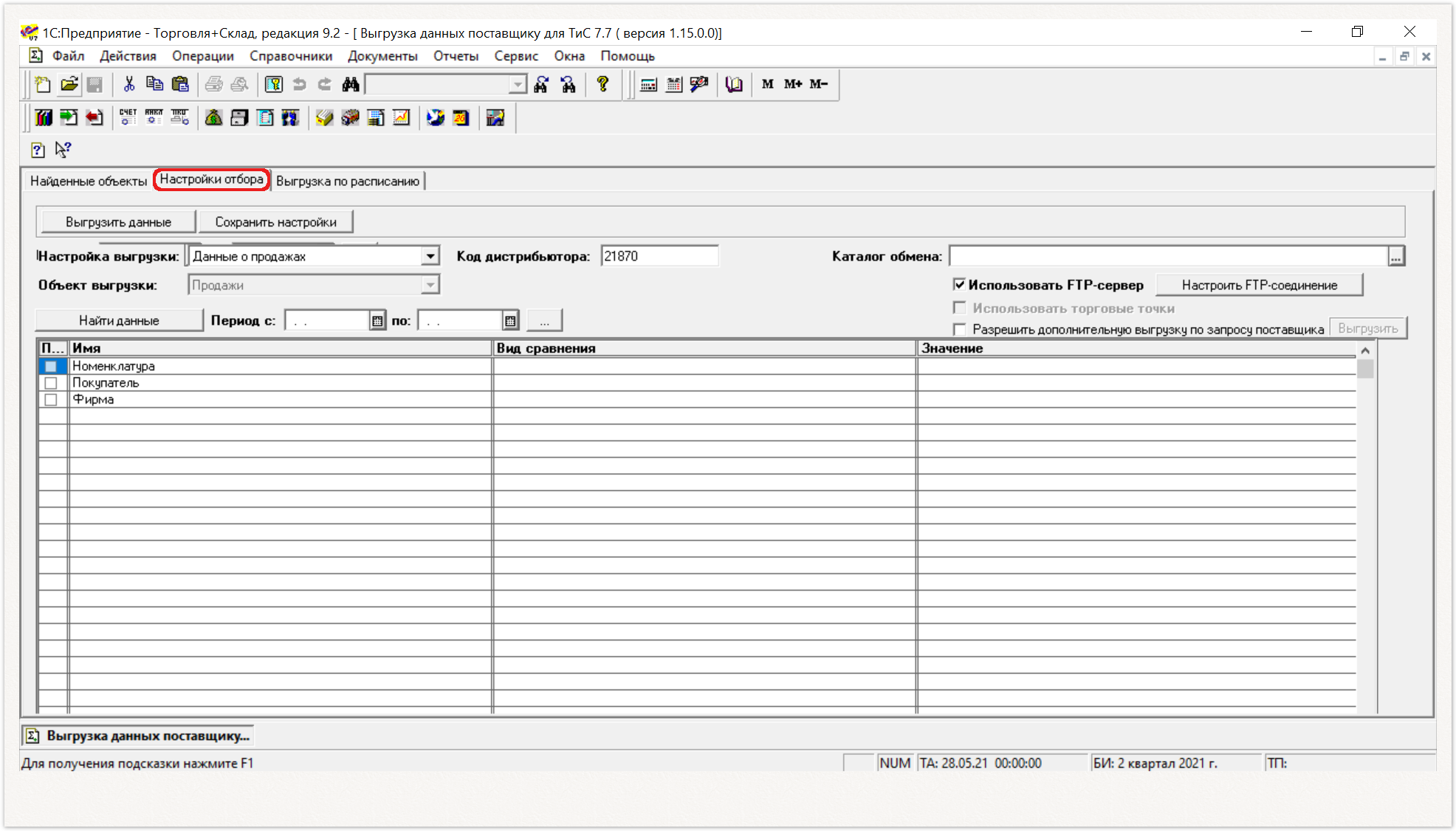
Task: Expand the search text combo box in toolbar
Action: [518, 85]
